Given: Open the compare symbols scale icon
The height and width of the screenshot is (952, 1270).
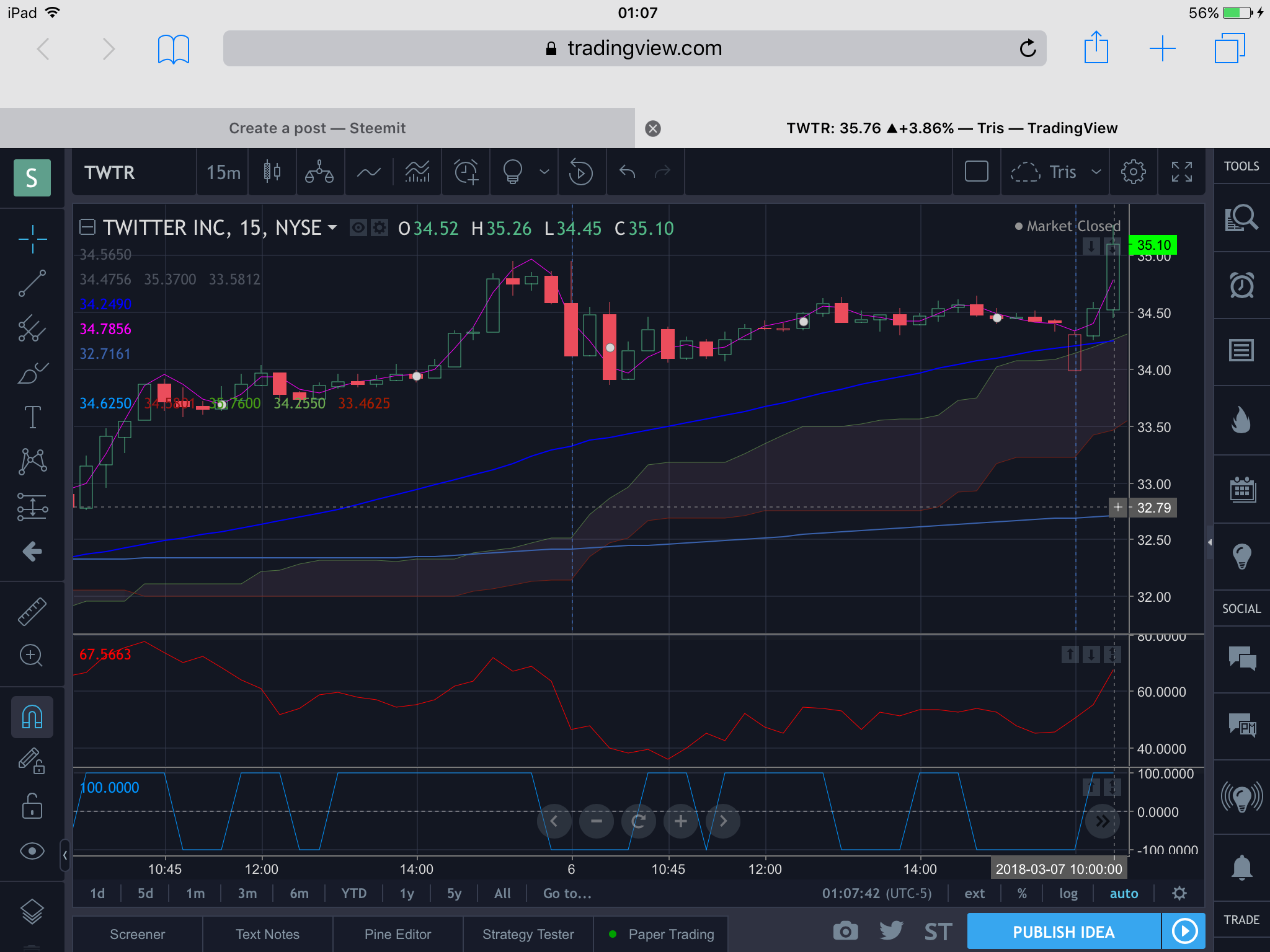Looking at the screenshot, I should tap(319, 172).
